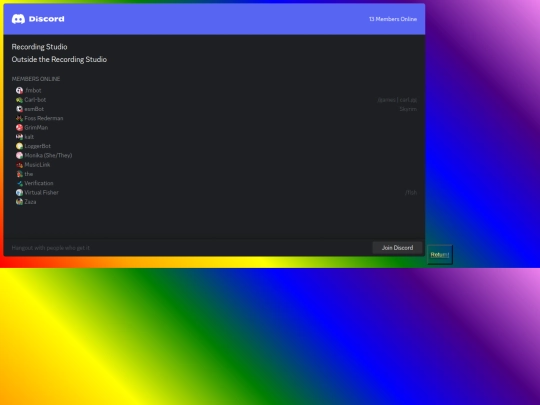Select the GrimMan member avatar
The height and width of the screenshot is (405, 540).
pyautogui.click(x=19, y=128)
